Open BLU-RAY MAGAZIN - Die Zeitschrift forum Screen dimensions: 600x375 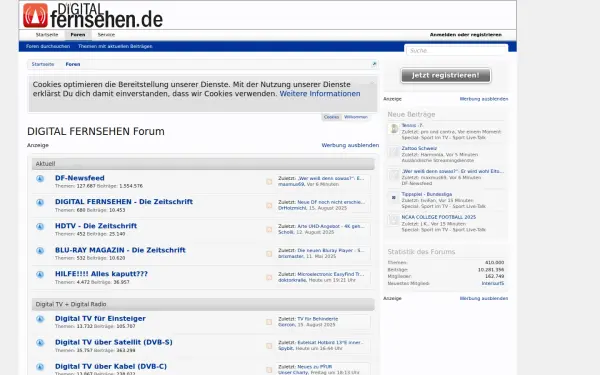120,250
